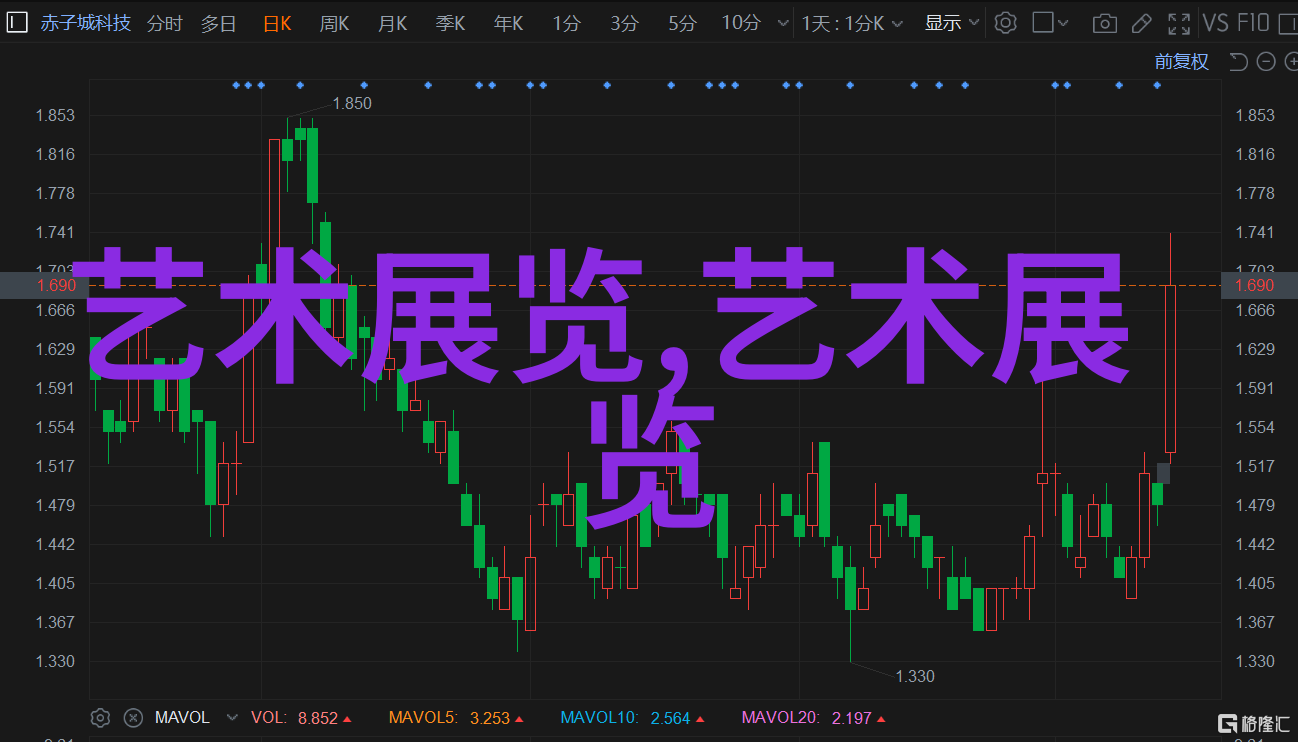Switch to 5分 five-minute chart

(x=682, y=22)
